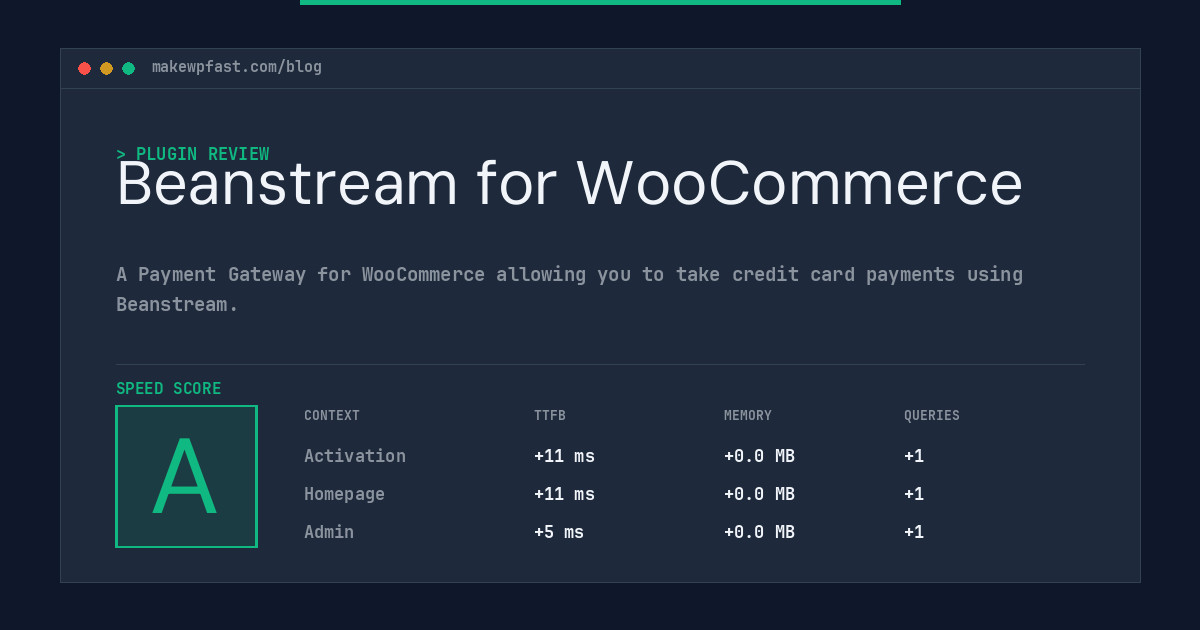Click the Activation TTFB value +11 ms
The image size is (1200, 630).
(564, 456)
